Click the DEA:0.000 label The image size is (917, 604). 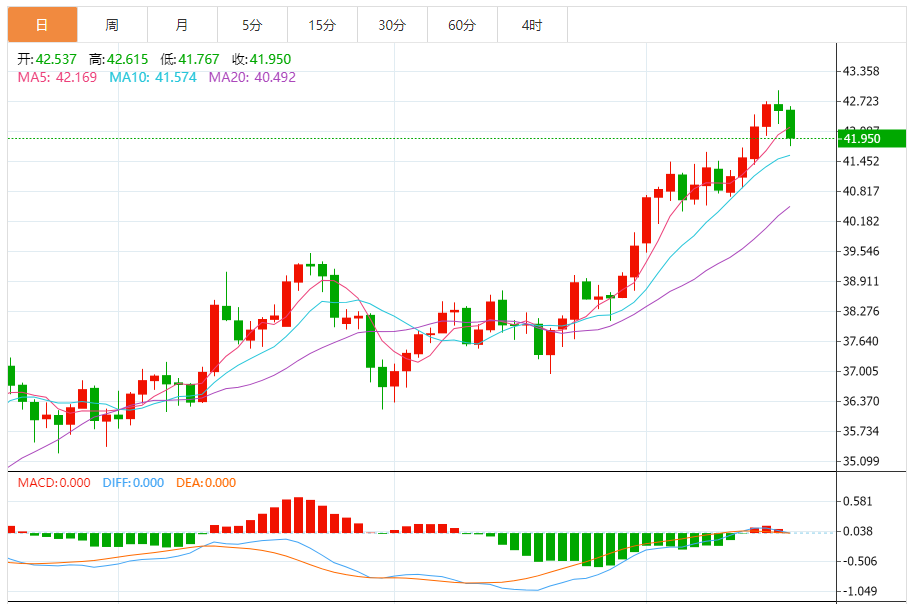[x=206, y=483]
